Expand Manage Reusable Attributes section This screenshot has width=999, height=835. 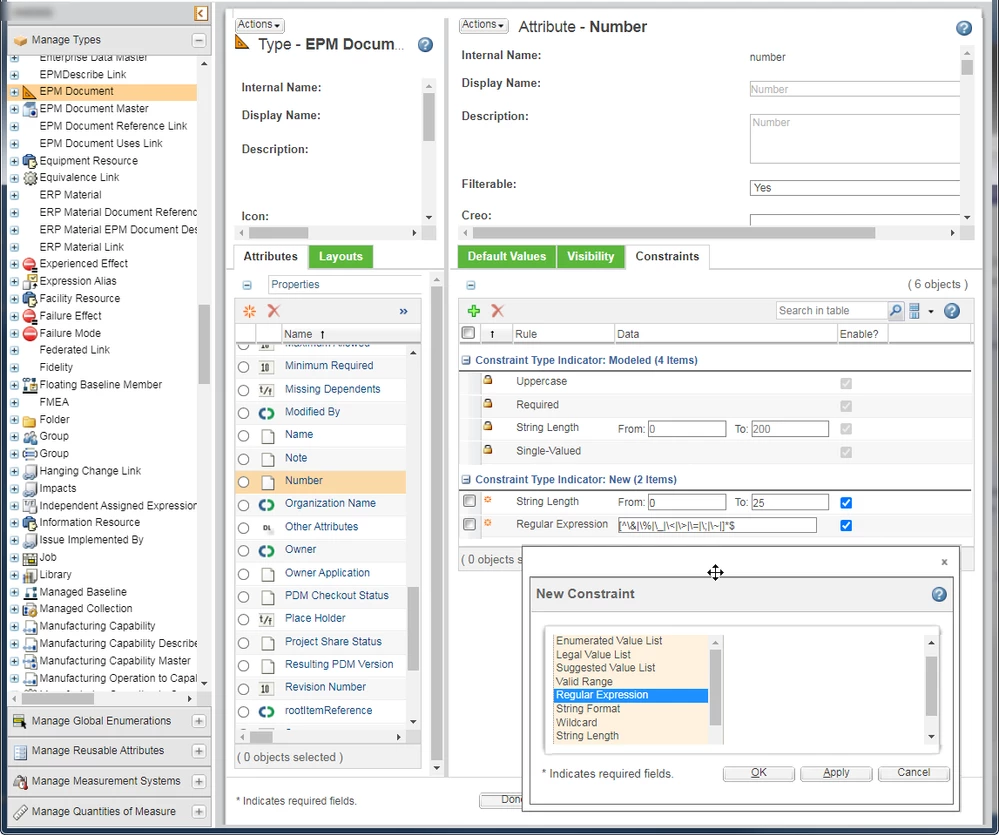(x=199, y=752)
